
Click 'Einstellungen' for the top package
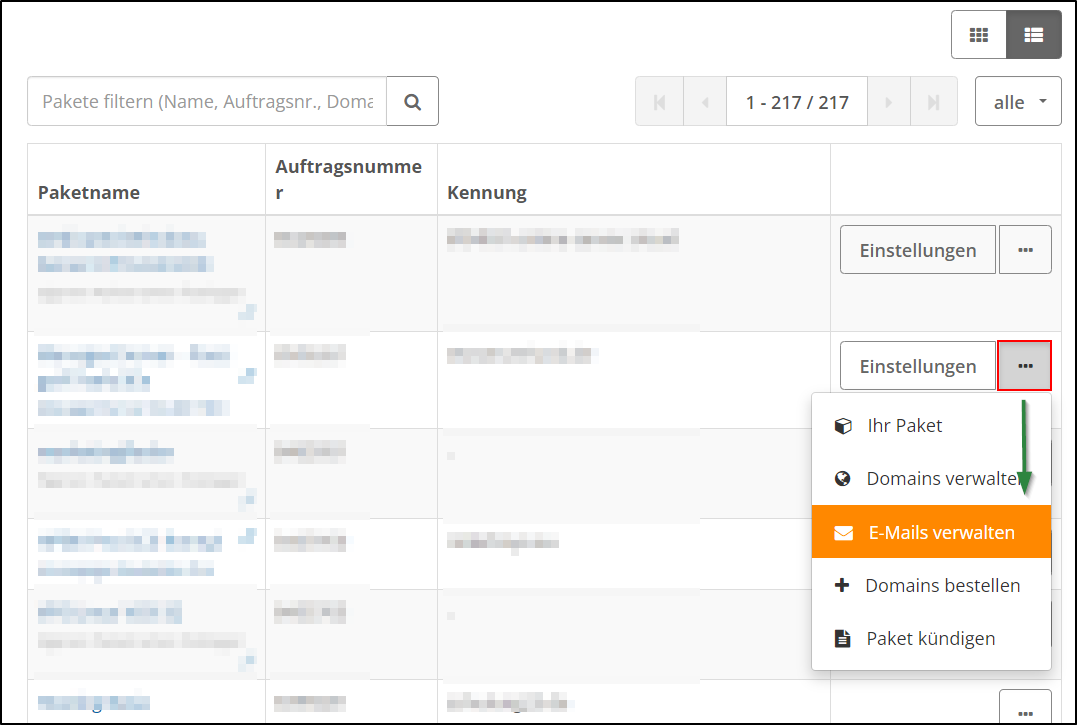[917, 249]
